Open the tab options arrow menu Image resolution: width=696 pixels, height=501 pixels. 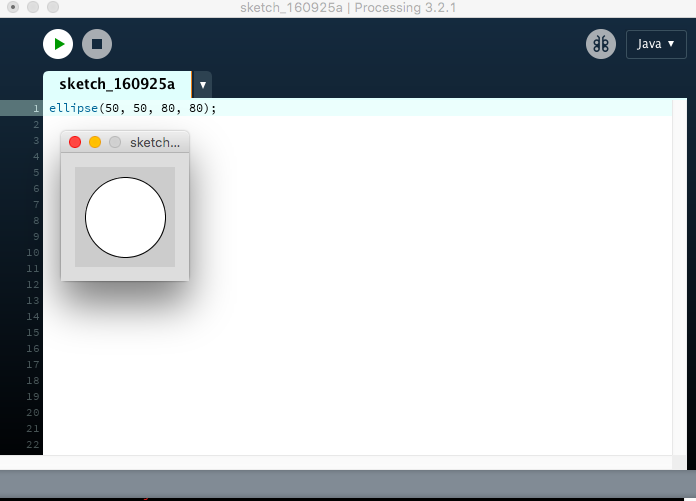202,85
